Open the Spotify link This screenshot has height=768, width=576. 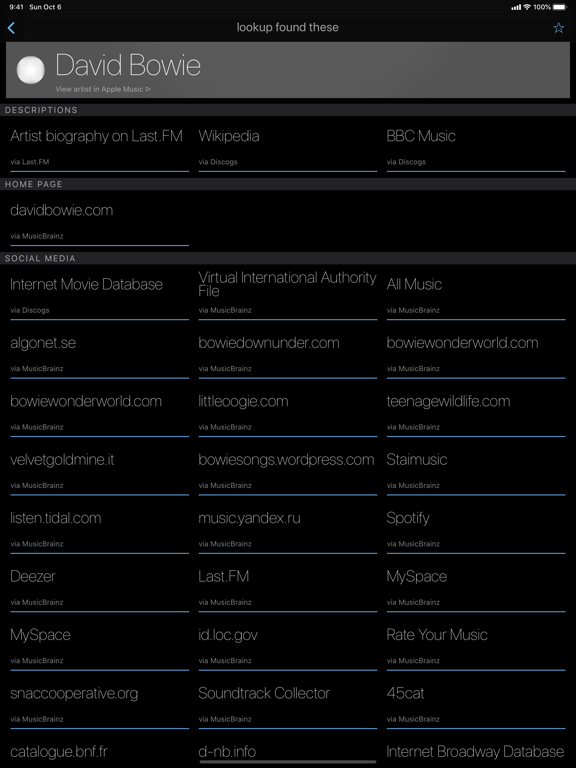[476, 529]
